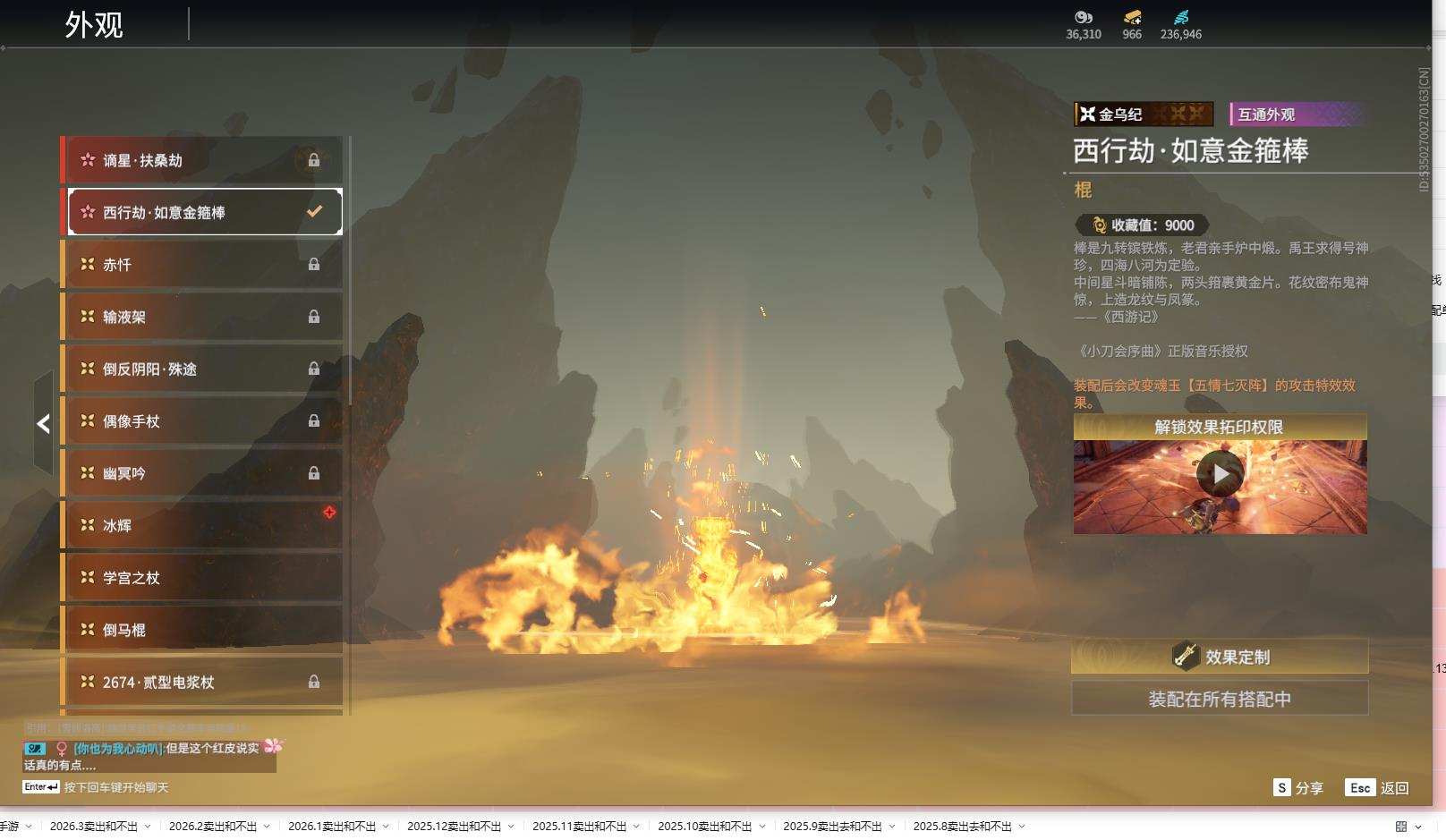Click the 效果定制 button
Viewport: 1446px width, 840px height.
point(1220,657)
